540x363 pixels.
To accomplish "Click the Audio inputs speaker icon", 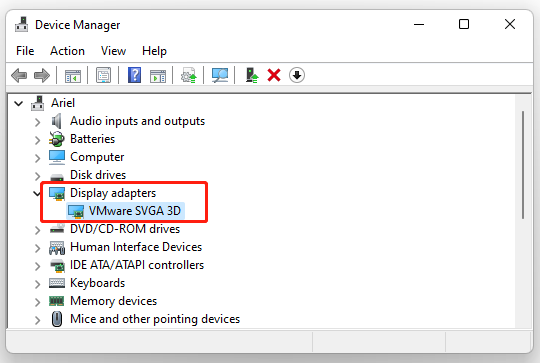I will tap(56, 121).
